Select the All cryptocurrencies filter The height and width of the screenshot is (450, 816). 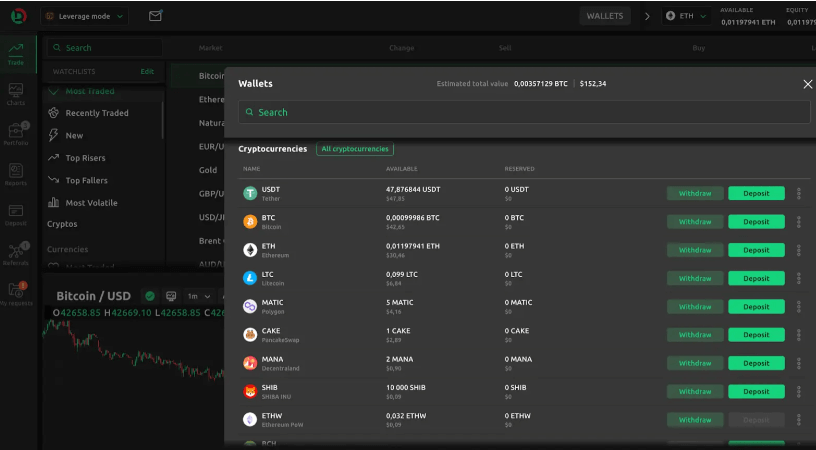coord(355,149)
